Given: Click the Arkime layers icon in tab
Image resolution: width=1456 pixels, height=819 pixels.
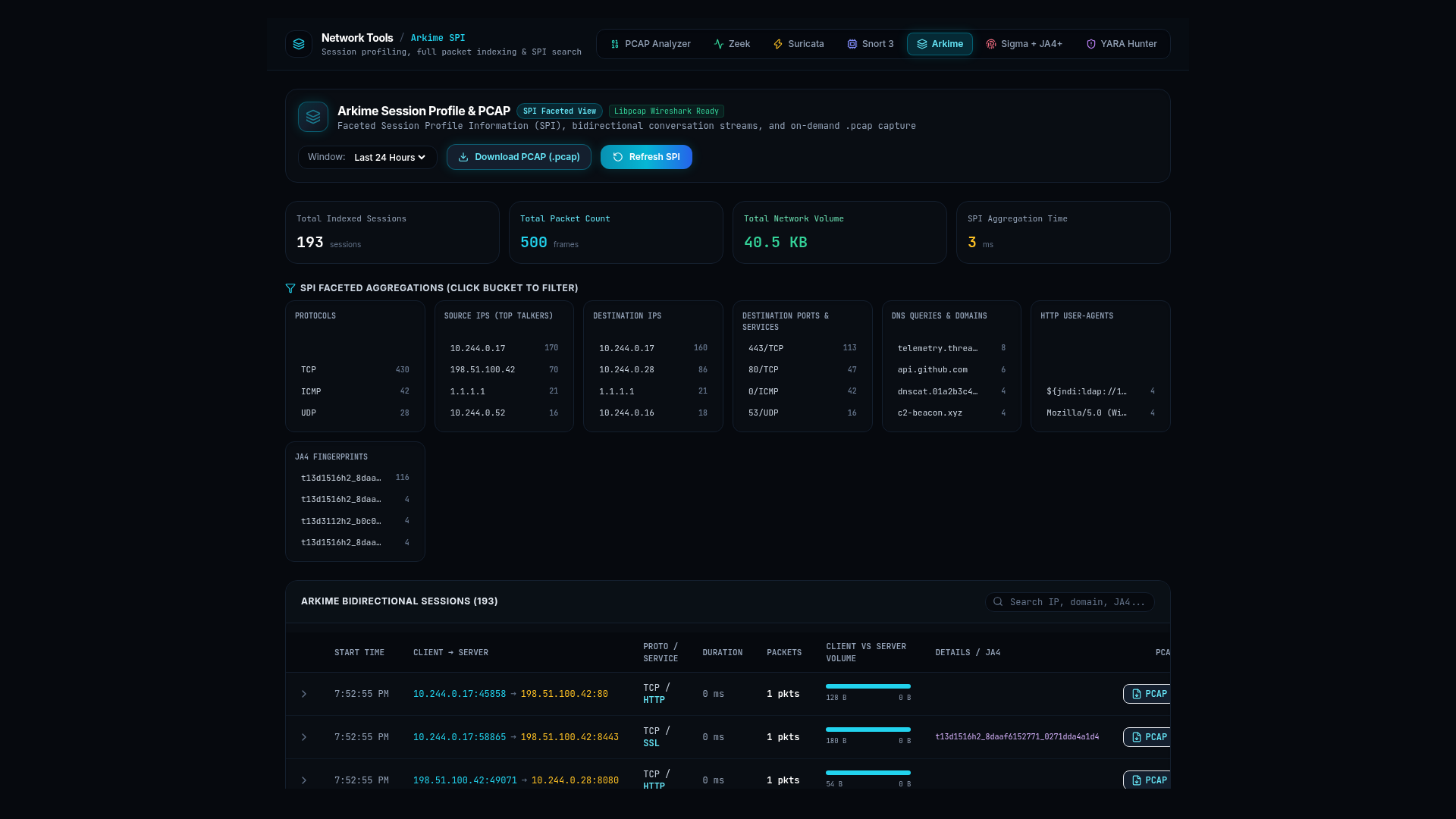Looking at the screenshot, I should tap(922, 44).
